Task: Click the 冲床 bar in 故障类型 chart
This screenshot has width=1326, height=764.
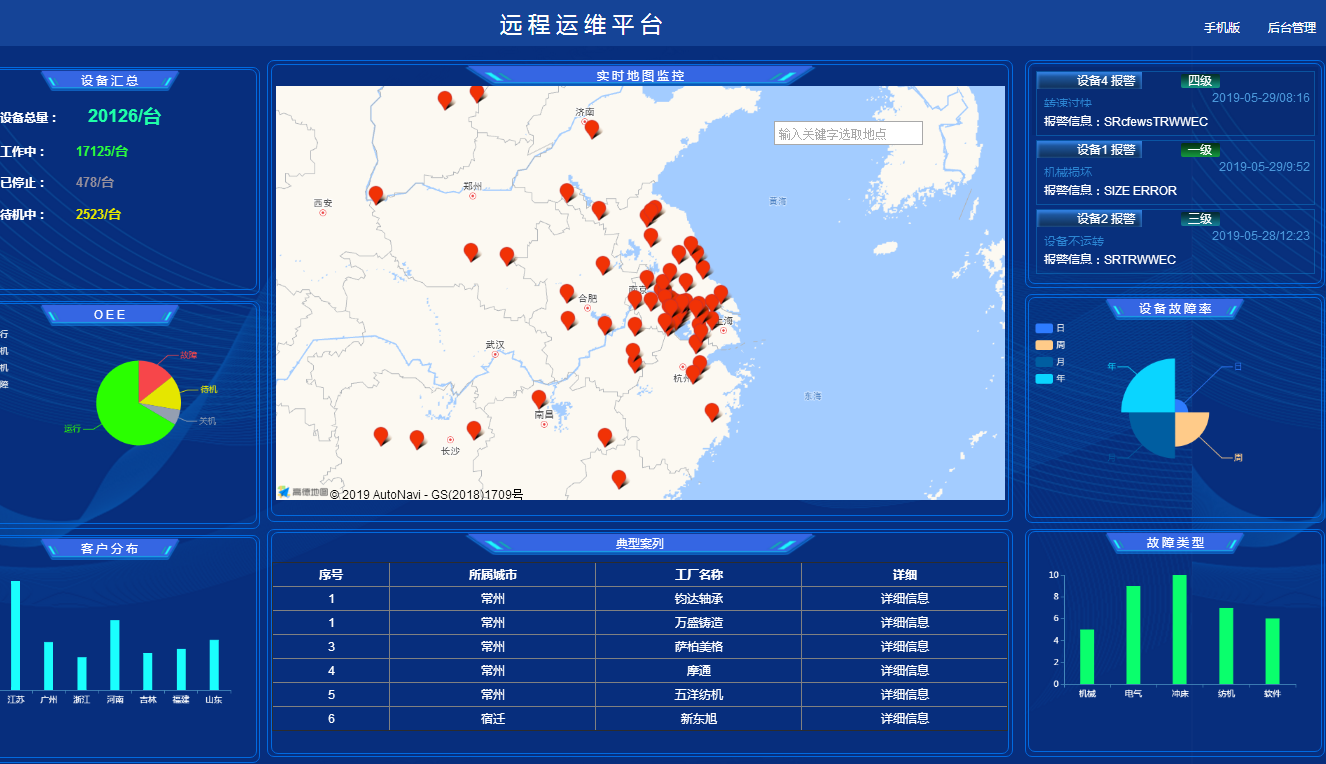Action: pyautogui.click(x=1179, y=629)
